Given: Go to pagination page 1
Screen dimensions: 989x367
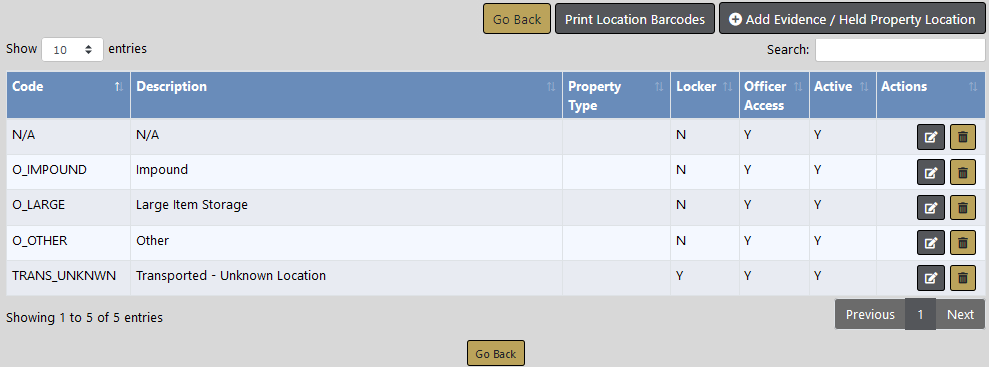Looking at the screenshot, I should (x=920, y=314).
